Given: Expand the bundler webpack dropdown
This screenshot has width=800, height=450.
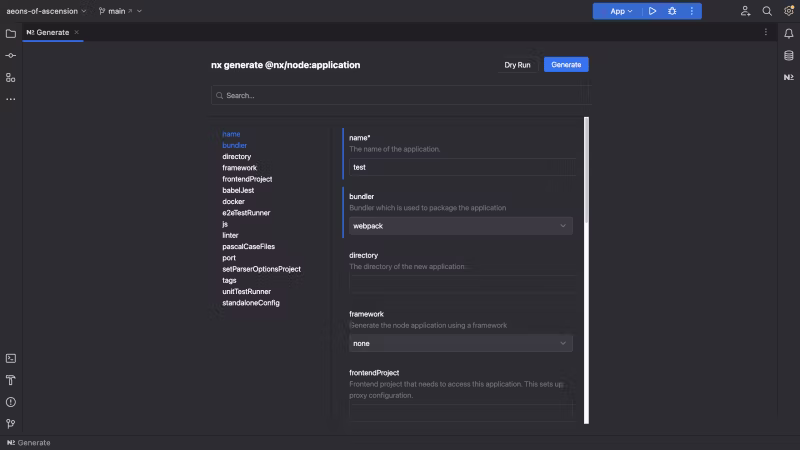Looking at the screenshot, I should pos(461,226).
